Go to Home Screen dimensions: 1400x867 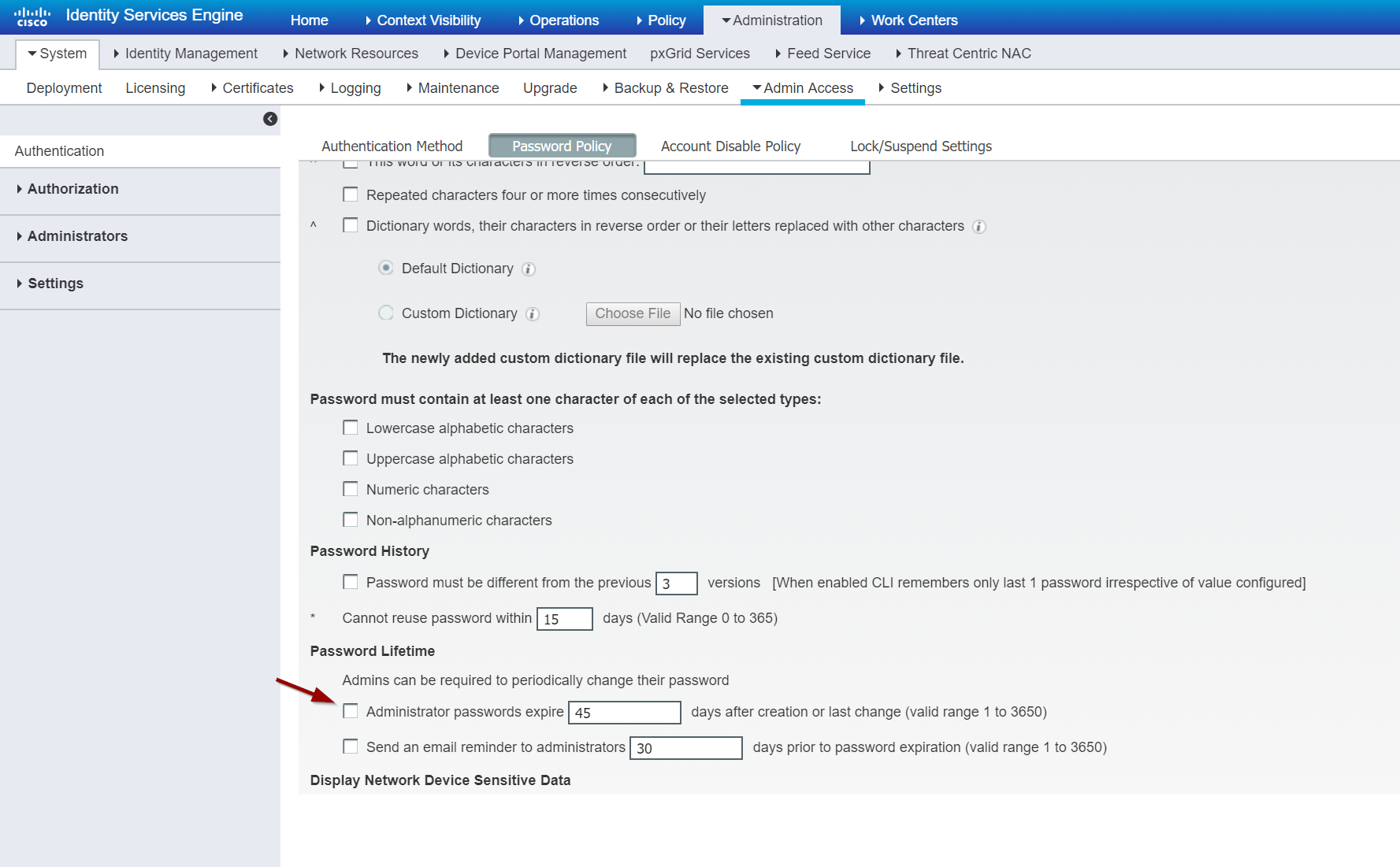pyautogui.click(x=309, y=20)
